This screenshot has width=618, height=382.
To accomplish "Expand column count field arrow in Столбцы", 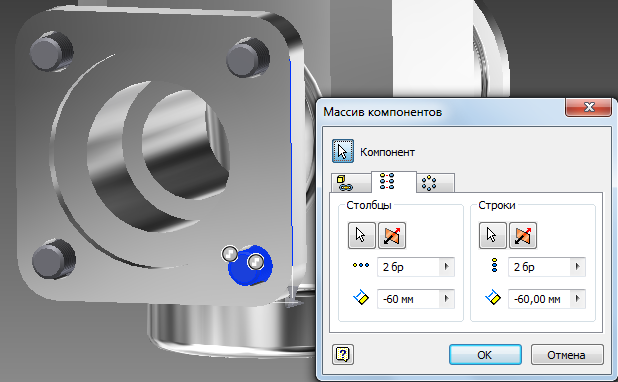I will [447, 267].
